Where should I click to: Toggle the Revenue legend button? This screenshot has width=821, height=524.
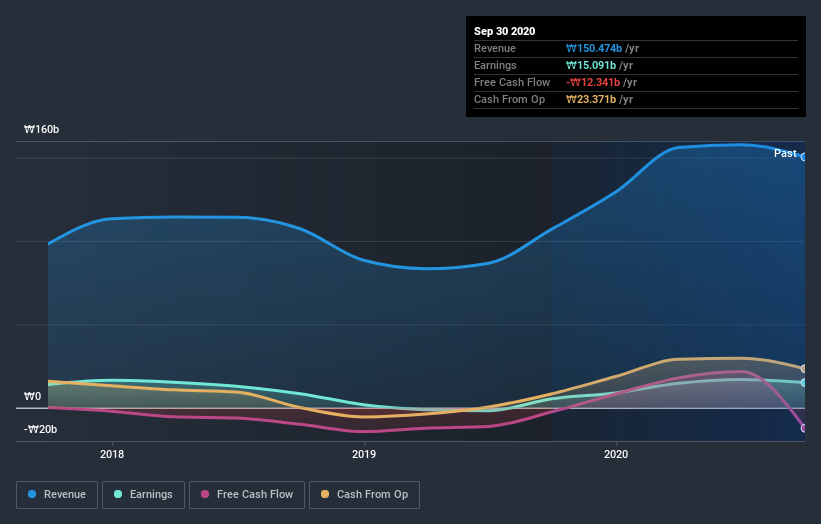(x=57, y=495)
